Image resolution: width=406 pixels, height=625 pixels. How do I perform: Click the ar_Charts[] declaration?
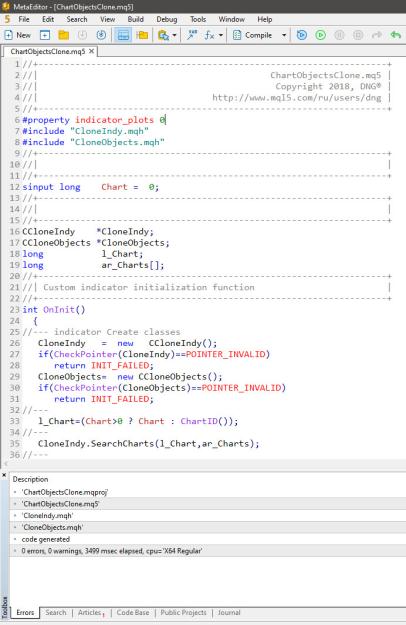[133, 265]
